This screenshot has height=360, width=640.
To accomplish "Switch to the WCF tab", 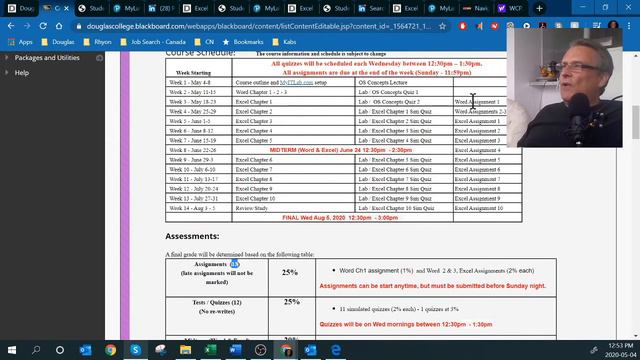I will click(510, 8).
